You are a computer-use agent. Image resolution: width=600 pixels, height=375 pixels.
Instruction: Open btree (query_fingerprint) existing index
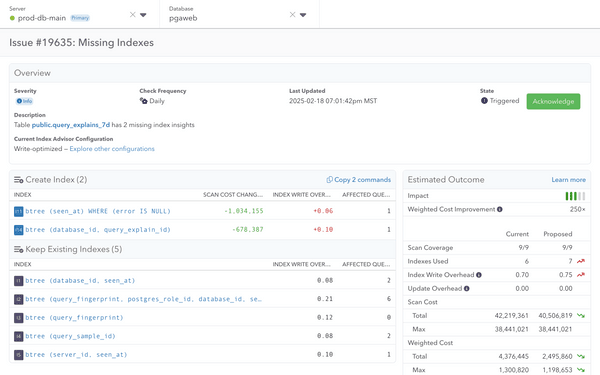[x=74, y=318]
